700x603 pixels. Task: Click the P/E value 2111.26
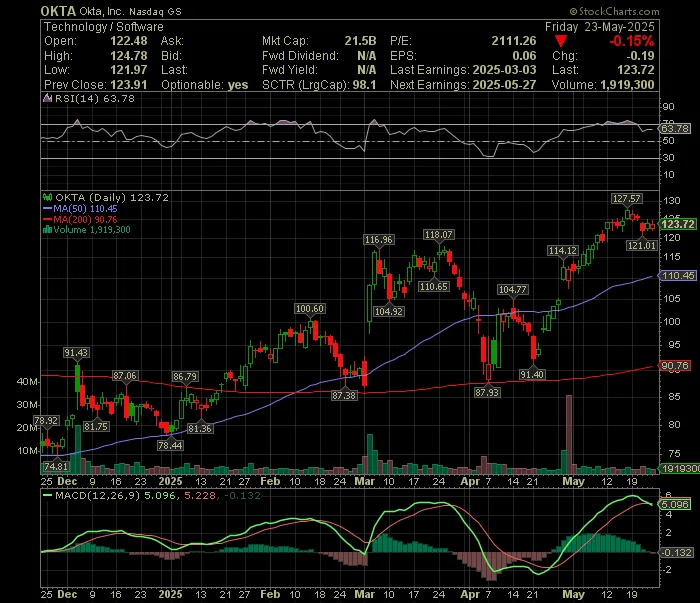click(x=514, y=41)
